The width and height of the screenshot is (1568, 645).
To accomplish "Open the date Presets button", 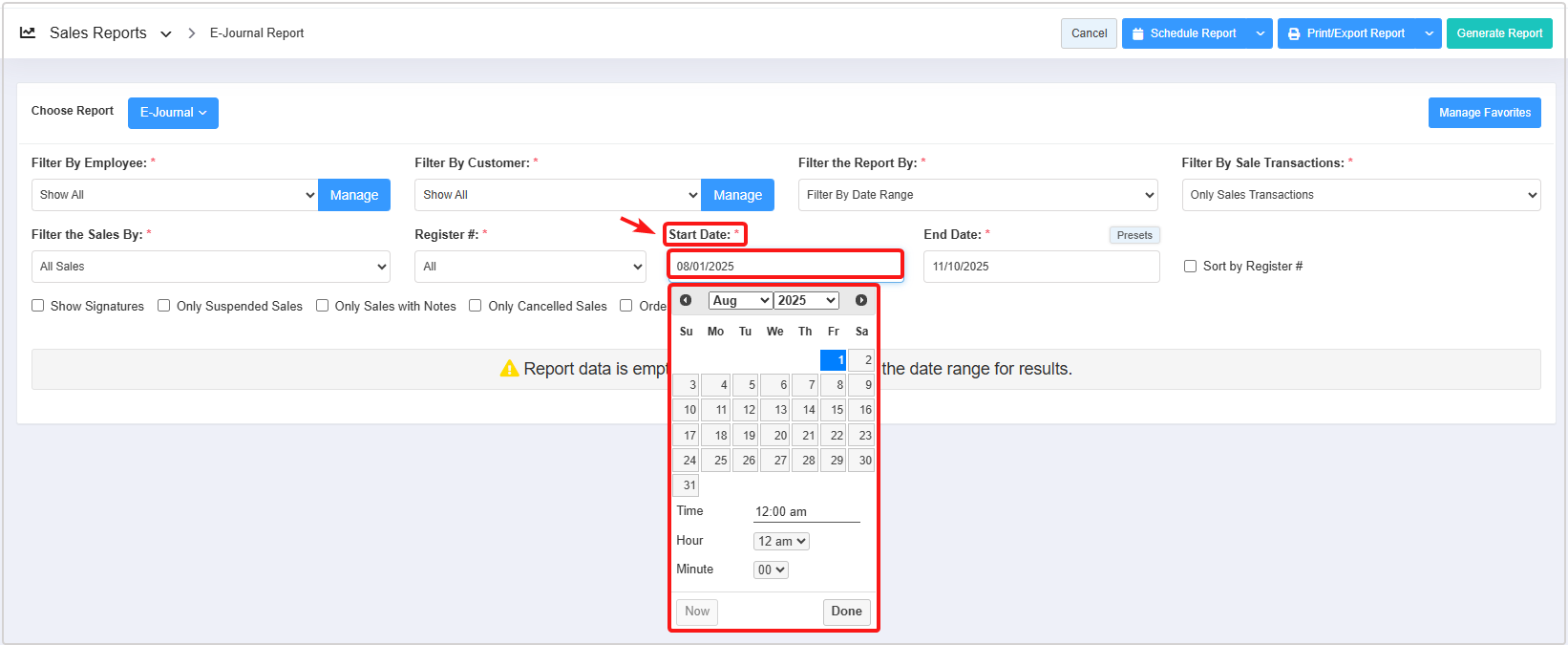I will (x=1134, y=235).
